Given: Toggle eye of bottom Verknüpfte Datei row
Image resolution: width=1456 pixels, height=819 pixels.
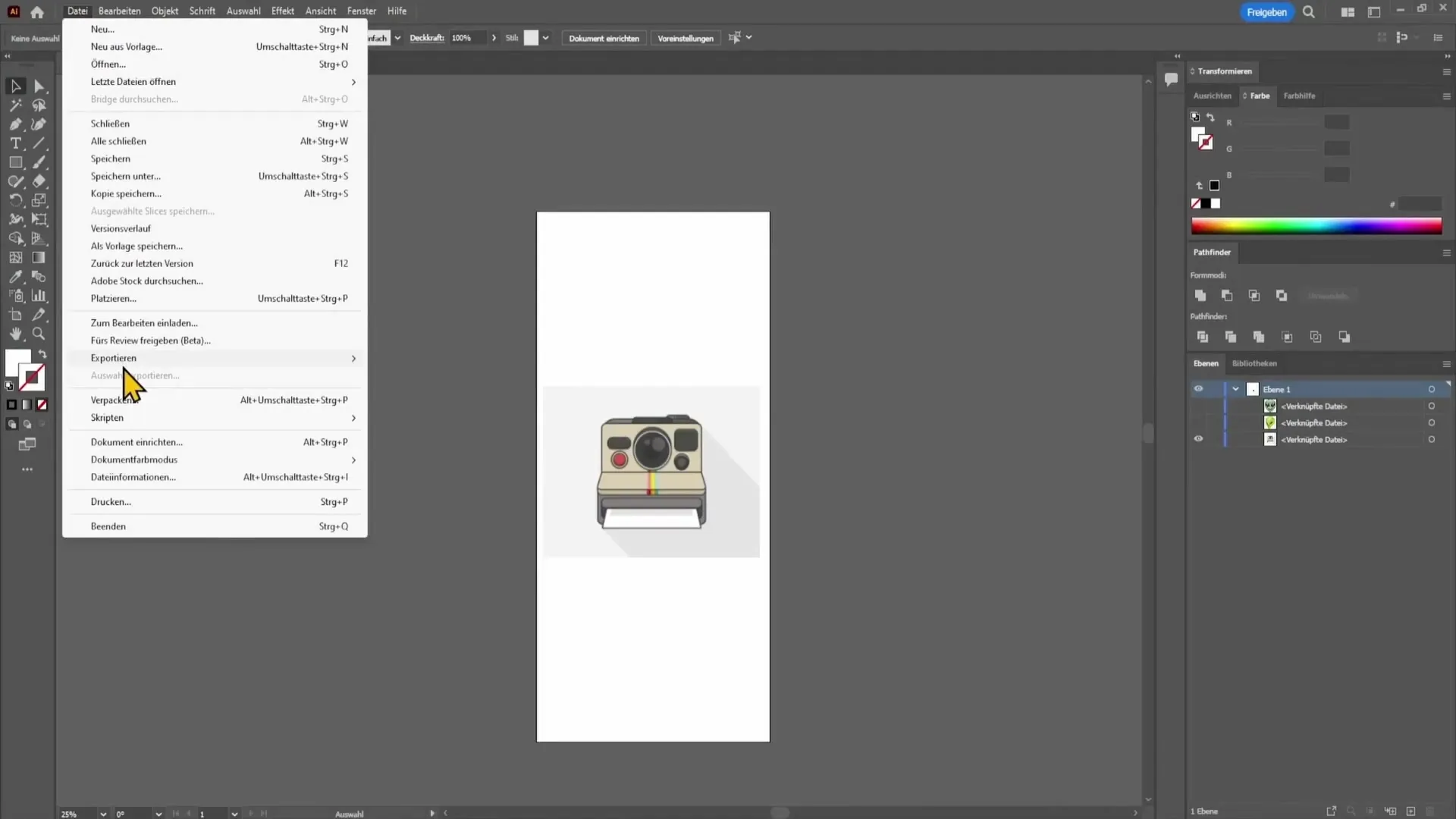Looking at the screenshot, I should (1198, 439).
